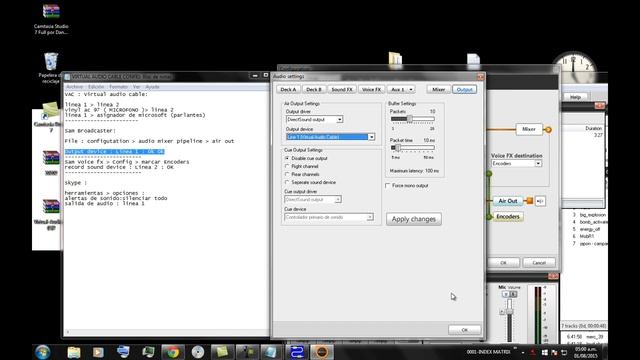The width and height of the screenshot is (640, 360).
Task: Expand the Aux 1 tab dropdown arrow
Action: coord(411,89)
